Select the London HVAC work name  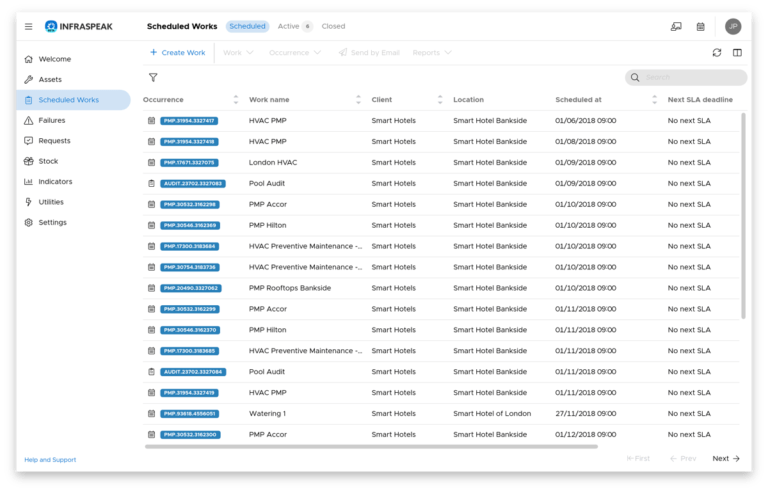(x=273, y=162)
